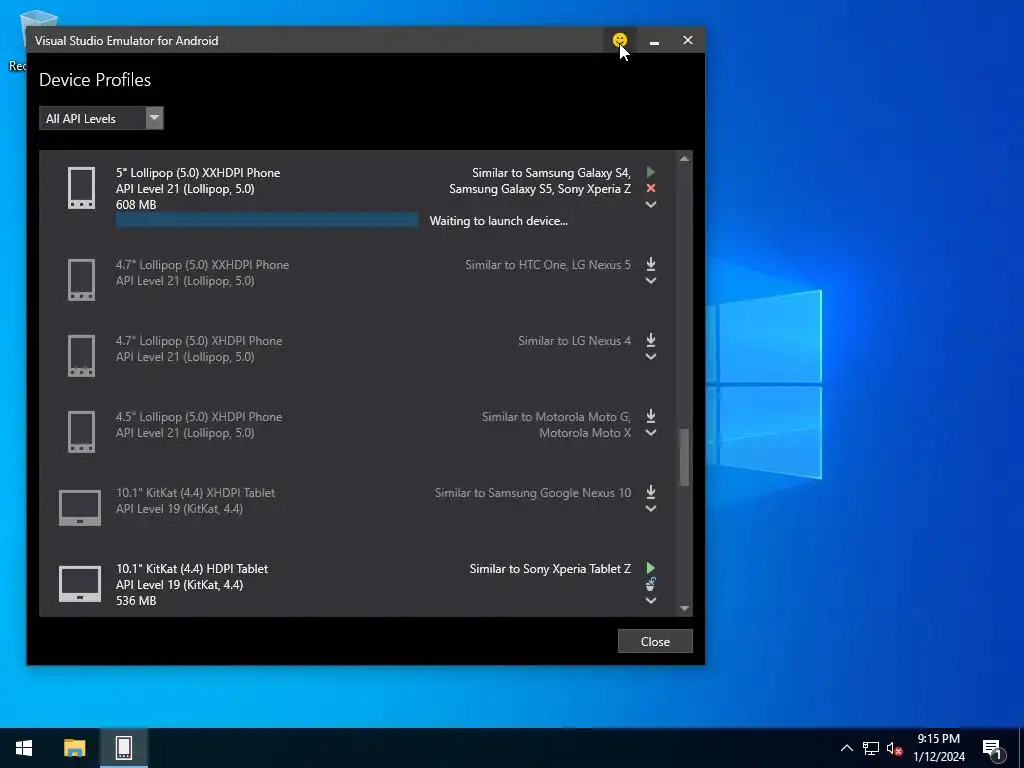Click the launch progress bar of the 5" Lollipop phone
Screen dimensions: 1024x768
[x=267, y=220]
